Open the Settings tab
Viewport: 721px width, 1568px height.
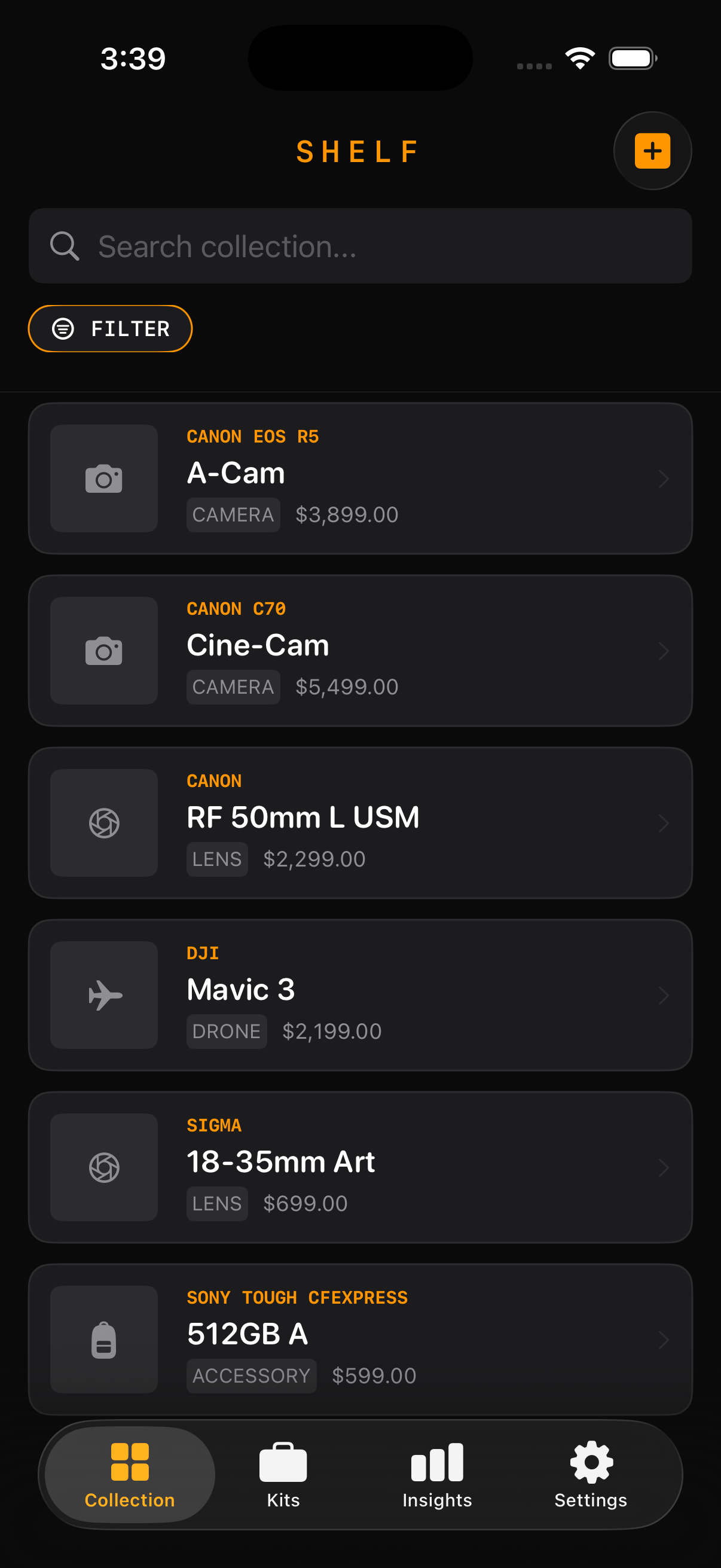pos(590,1474)
